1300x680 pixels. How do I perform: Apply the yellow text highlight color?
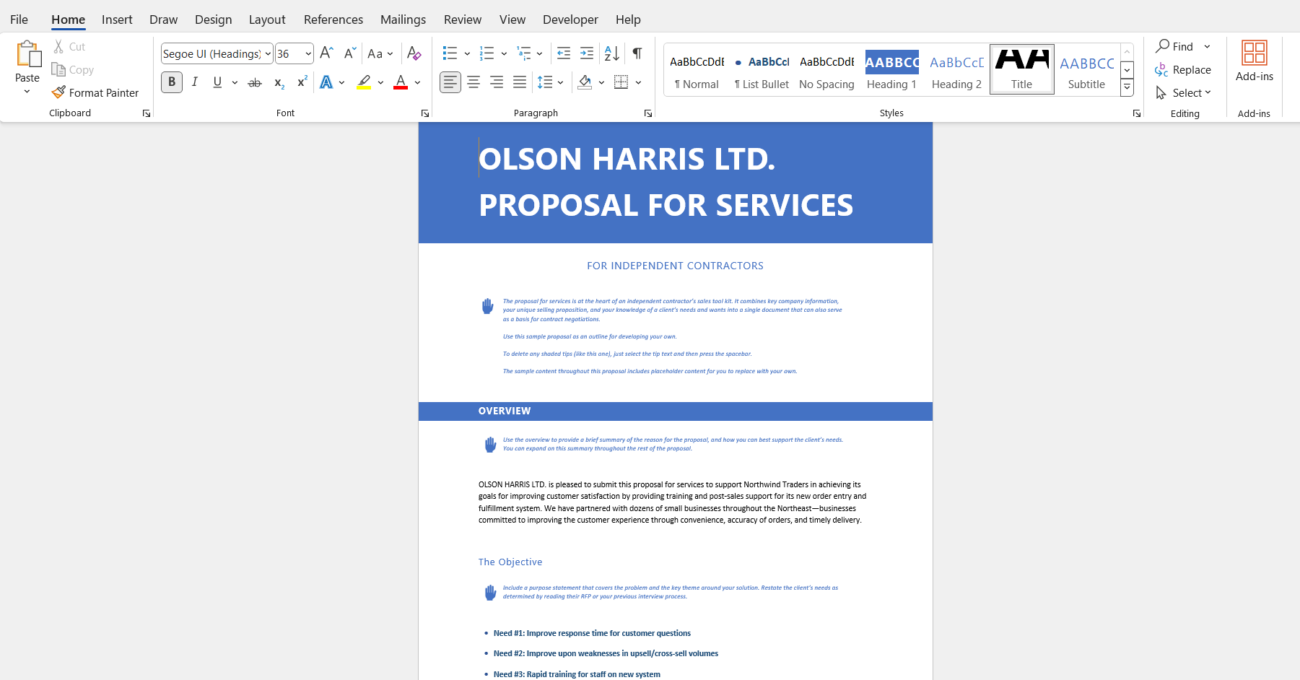[364, 83]
